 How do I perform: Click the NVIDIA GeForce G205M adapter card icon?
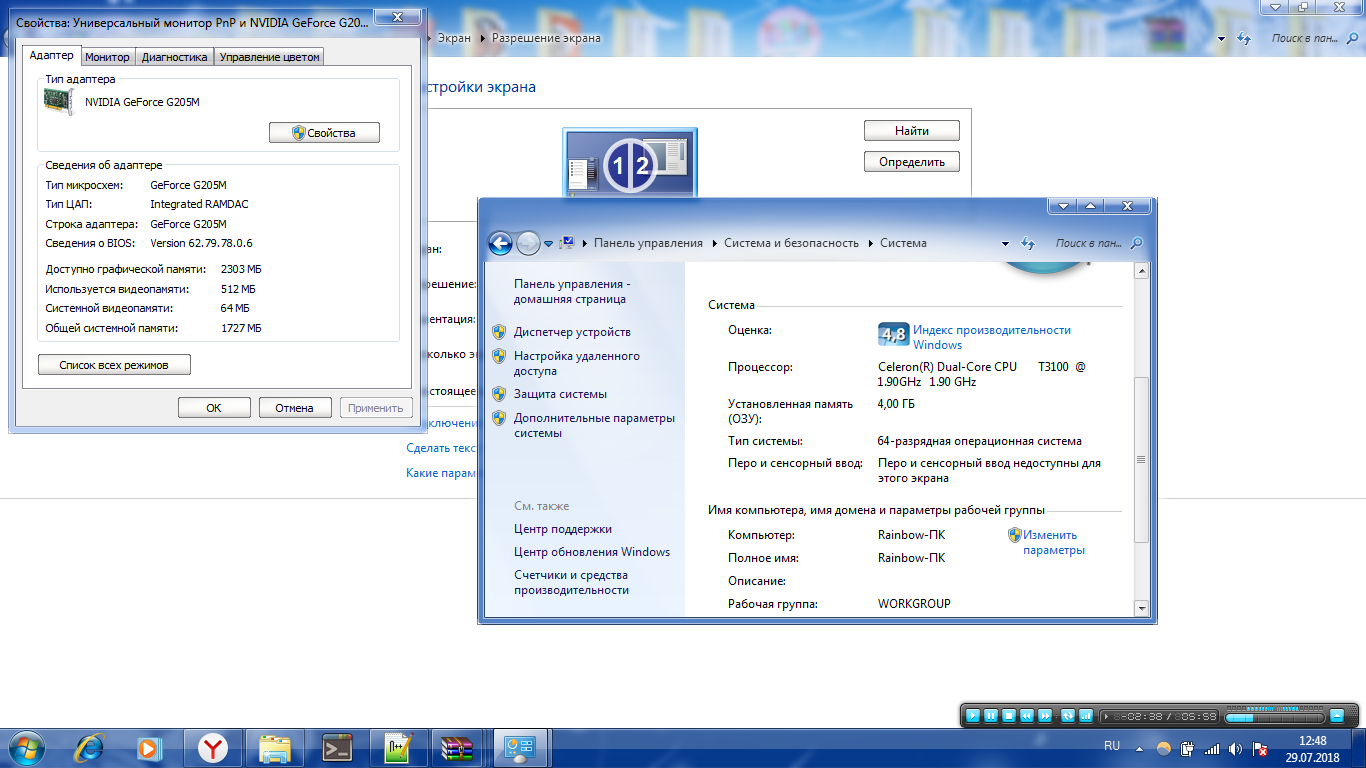pyautogui.click(x=59, y=101)
